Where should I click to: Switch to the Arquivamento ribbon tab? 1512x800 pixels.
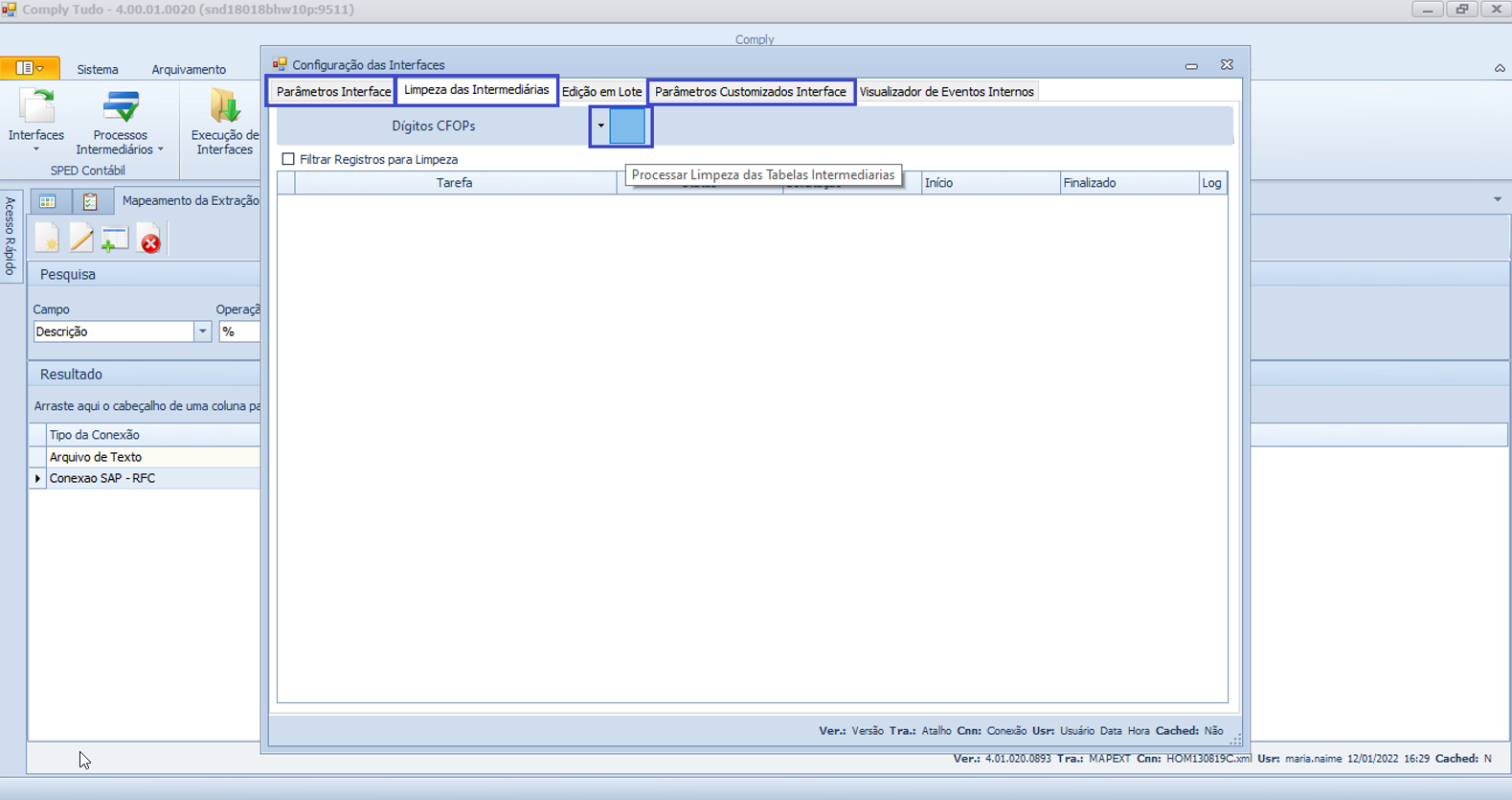(189, 69)
